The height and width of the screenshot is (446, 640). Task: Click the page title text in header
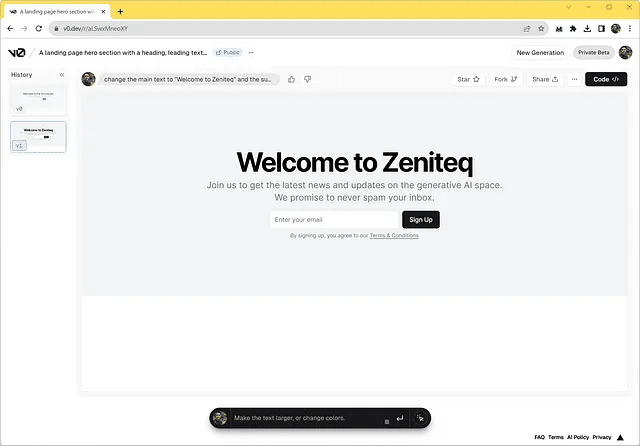[x=123, y=53]
